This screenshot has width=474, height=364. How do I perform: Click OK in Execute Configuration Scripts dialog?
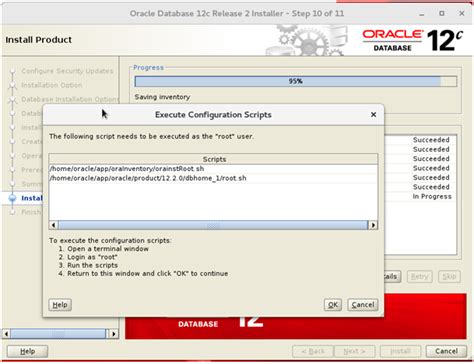click(x=333, y=305)
